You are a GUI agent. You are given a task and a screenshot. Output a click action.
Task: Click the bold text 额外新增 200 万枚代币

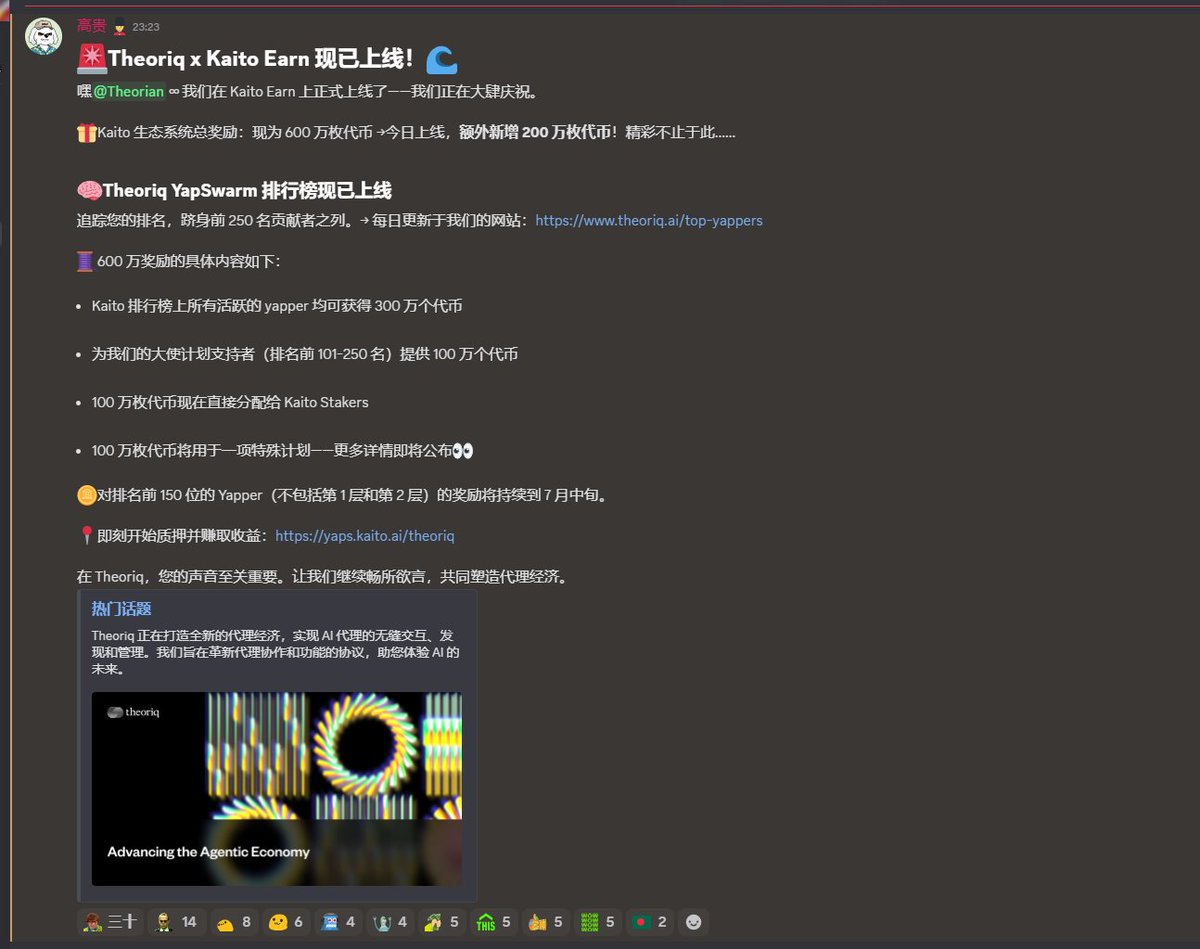535,132
